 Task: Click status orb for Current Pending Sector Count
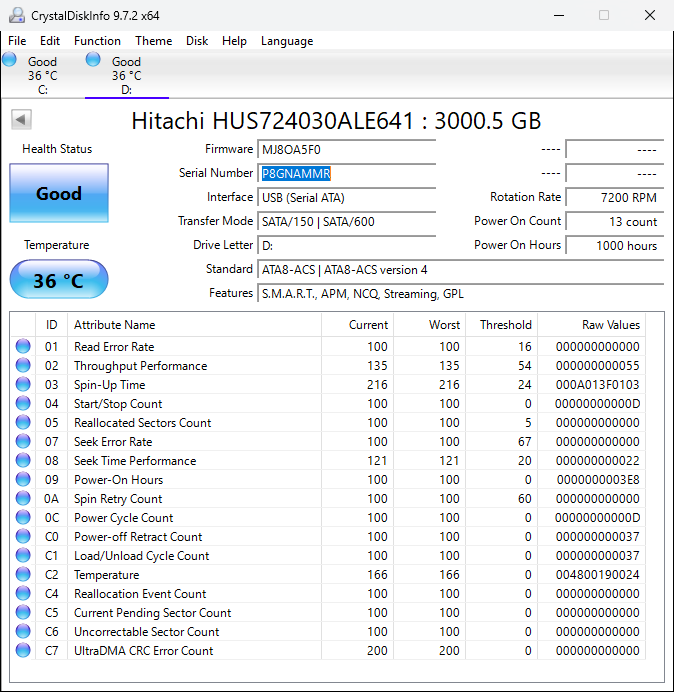(23, 612)
